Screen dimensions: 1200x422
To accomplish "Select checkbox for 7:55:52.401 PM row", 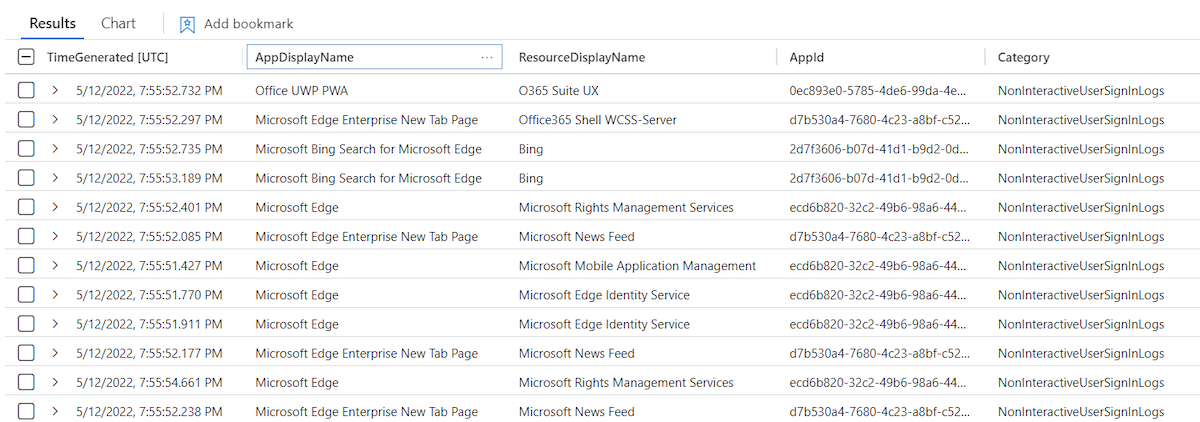I will click(x=26, y=208).
